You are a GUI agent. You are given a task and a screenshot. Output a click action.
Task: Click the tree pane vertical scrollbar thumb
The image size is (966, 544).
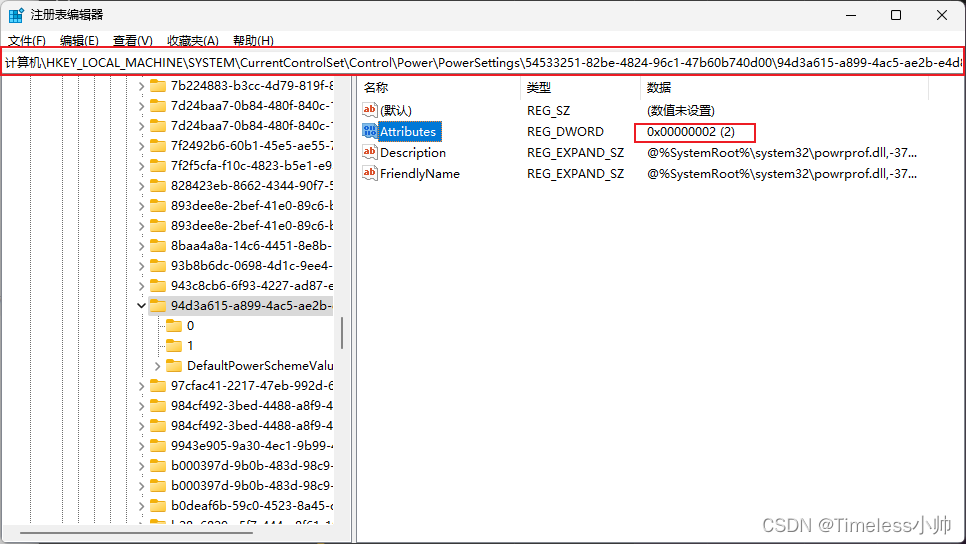point(342,333)
